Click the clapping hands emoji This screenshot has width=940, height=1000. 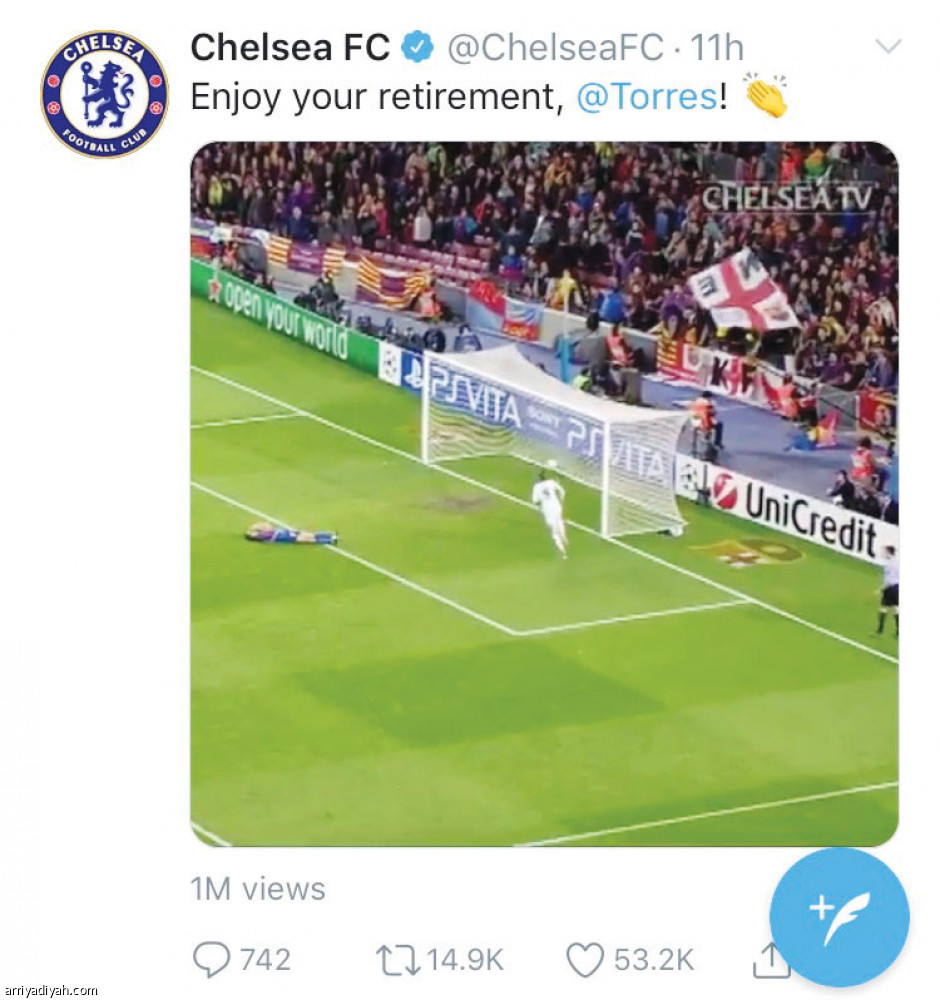(x=766, y=95)
